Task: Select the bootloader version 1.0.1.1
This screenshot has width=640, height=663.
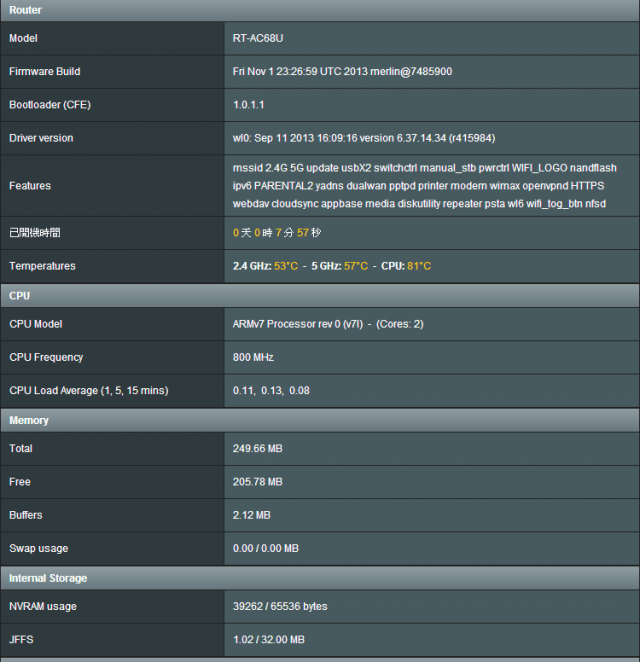Action: pyautogui.click(x=249, y=105)
